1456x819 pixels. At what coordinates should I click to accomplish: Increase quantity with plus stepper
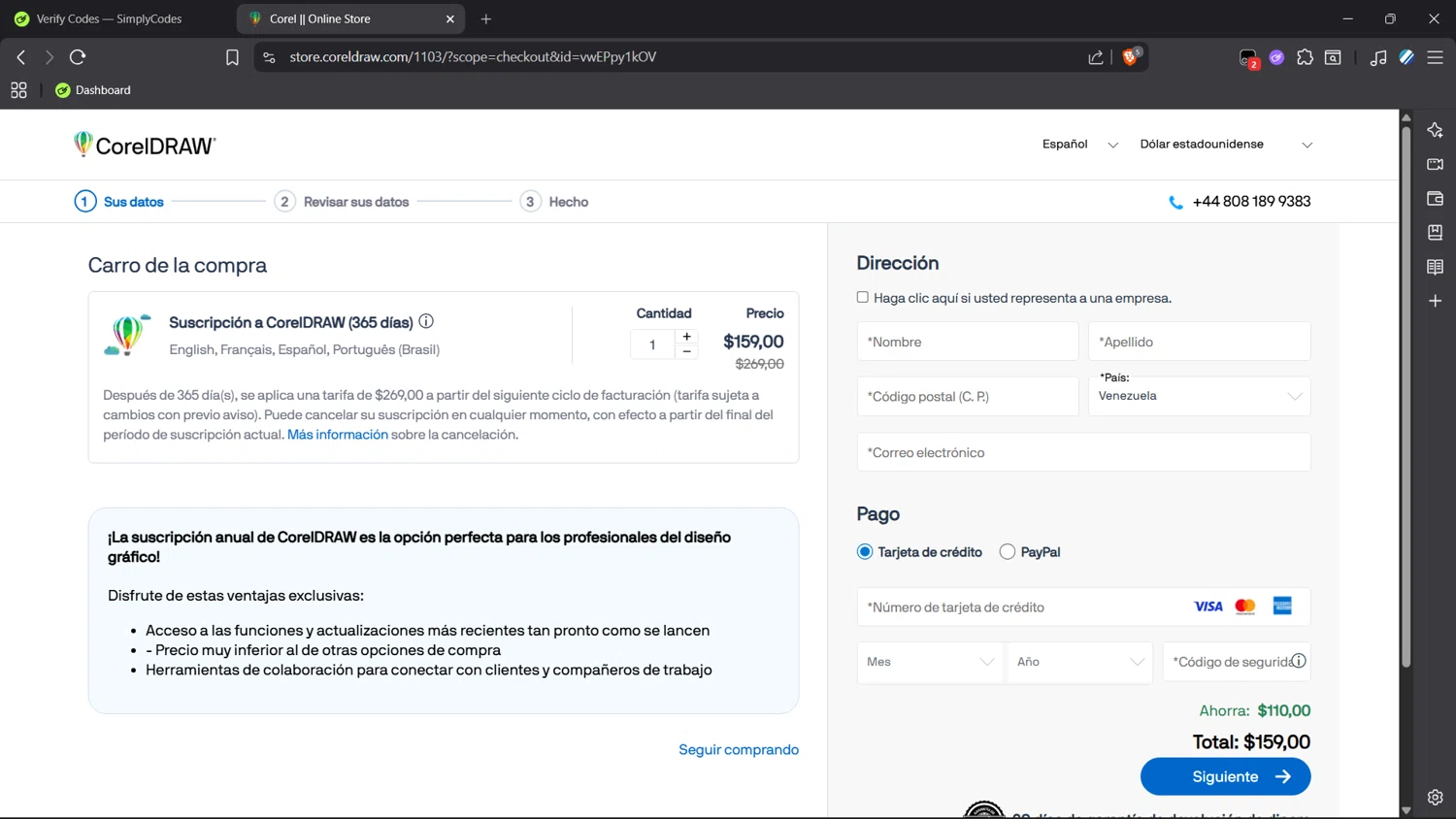coord(687,336)
